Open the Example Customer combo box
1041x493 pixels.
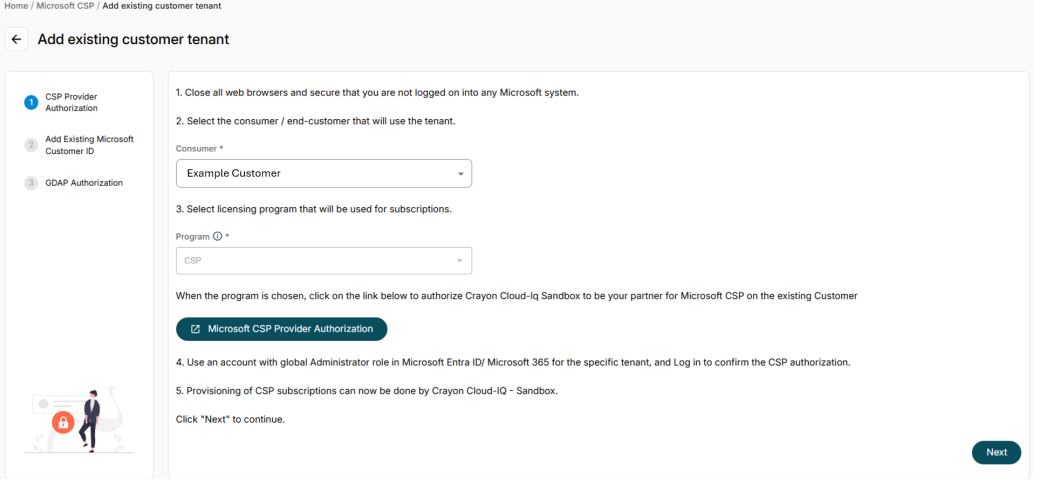click(x=324, y=173)
